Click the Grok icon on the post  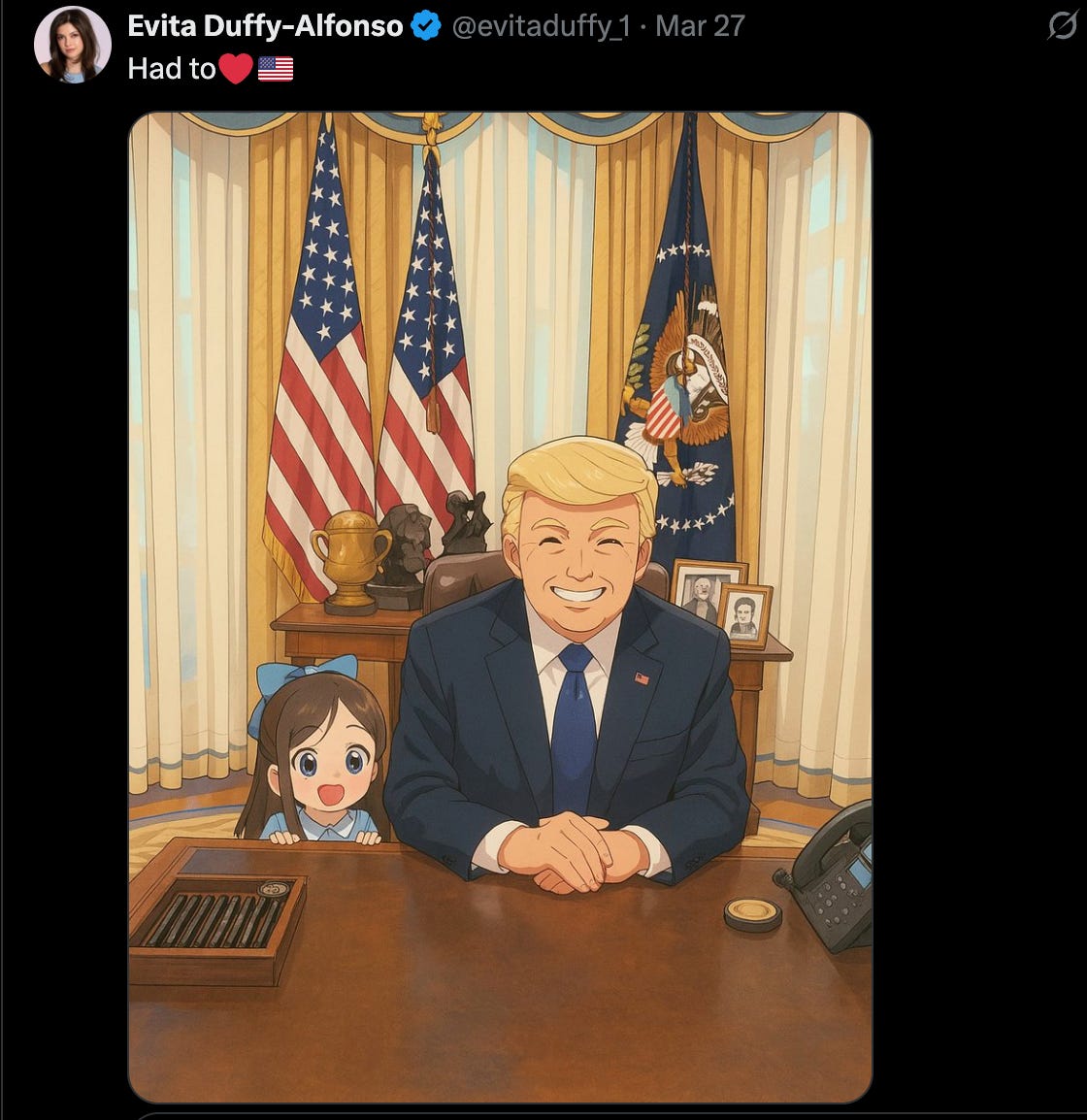pos(1062,25)
